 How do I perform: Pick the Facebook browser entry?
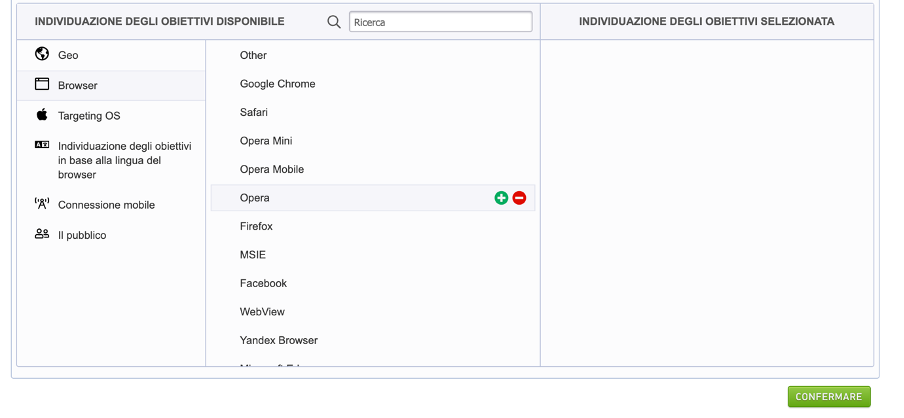[x=263, y=283]
